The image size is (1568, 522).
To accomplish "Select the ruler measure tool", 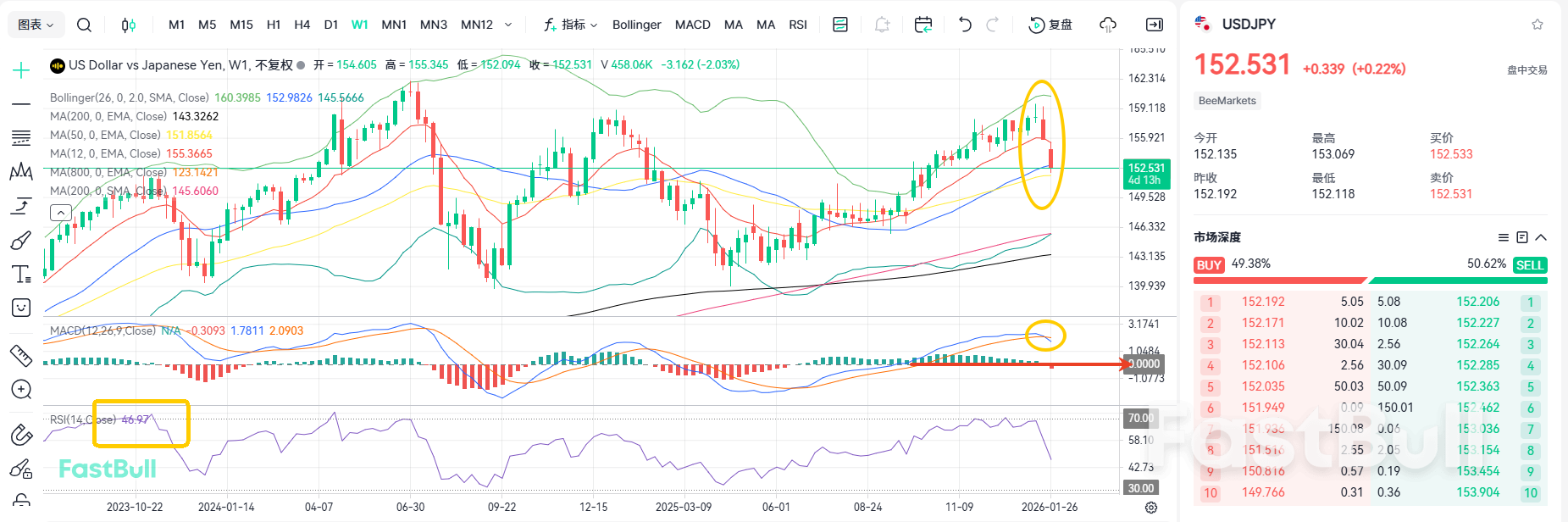I will [21, 355].
